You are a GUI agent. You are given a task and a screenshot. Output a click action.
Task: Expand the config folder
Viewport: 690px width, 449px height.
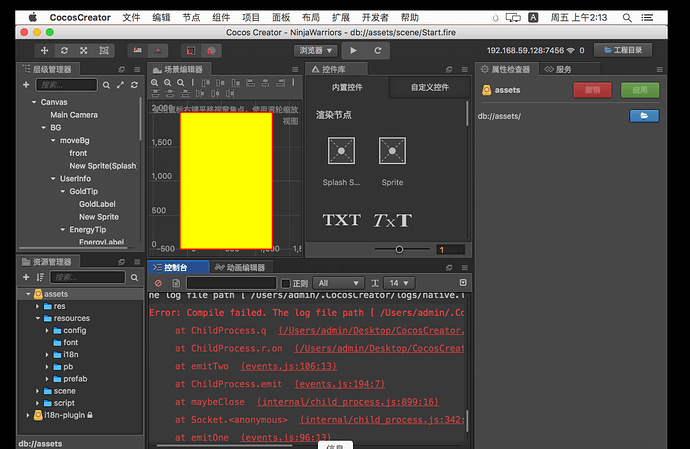tap(47, 331)
